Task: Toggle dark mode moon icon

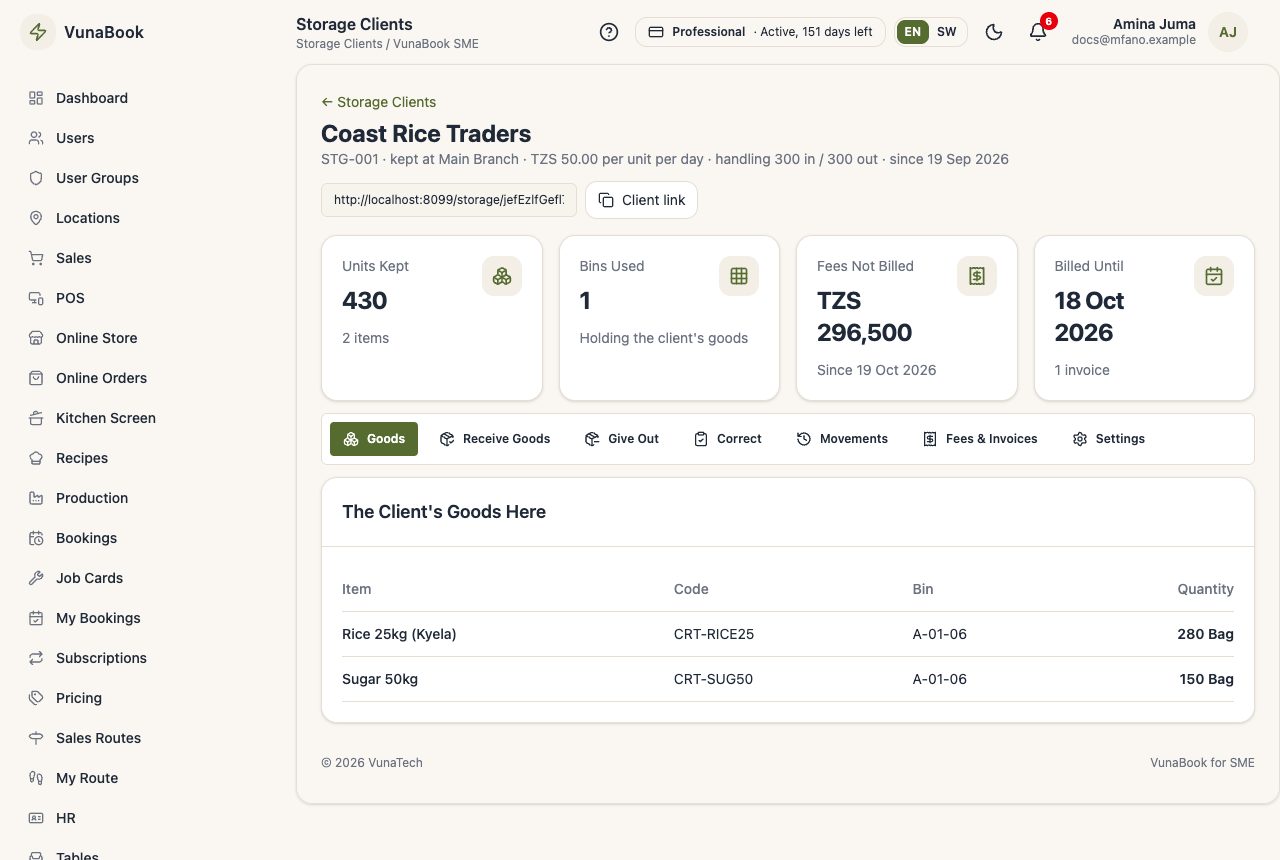Action: tap(994, 32)
